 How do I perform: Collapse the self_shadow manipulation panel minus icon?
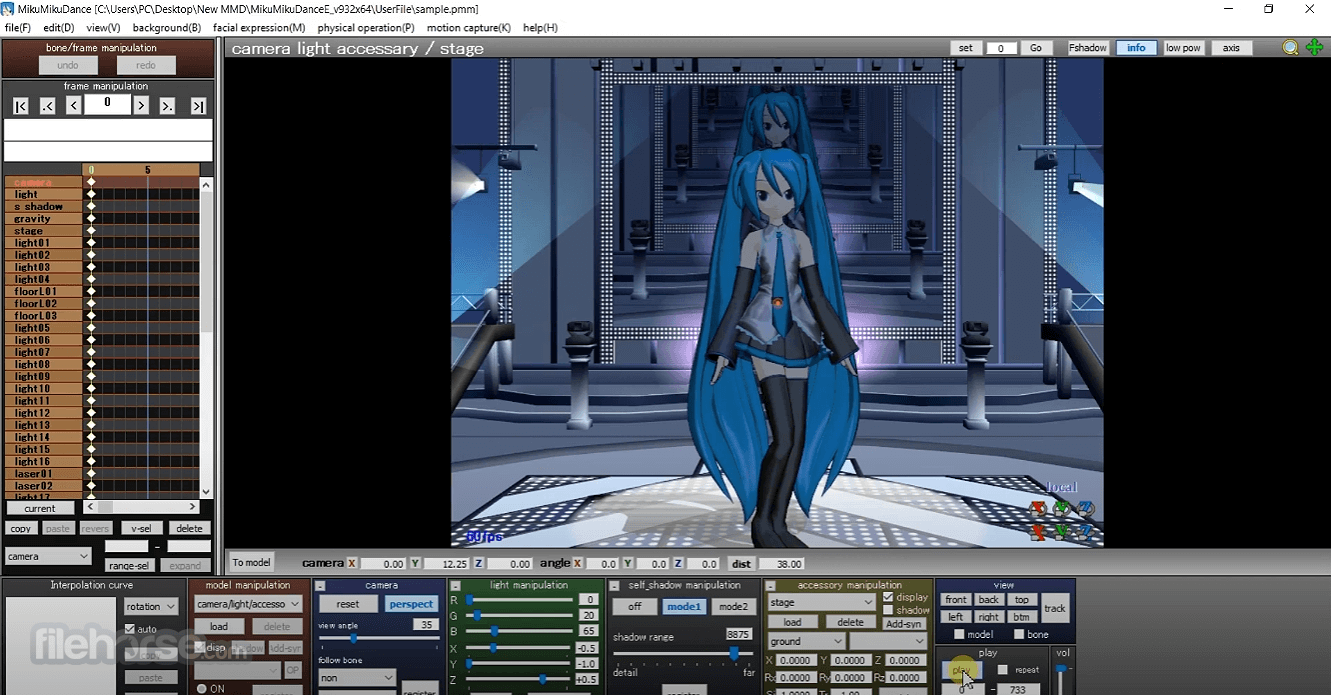[x=615, y=586]
